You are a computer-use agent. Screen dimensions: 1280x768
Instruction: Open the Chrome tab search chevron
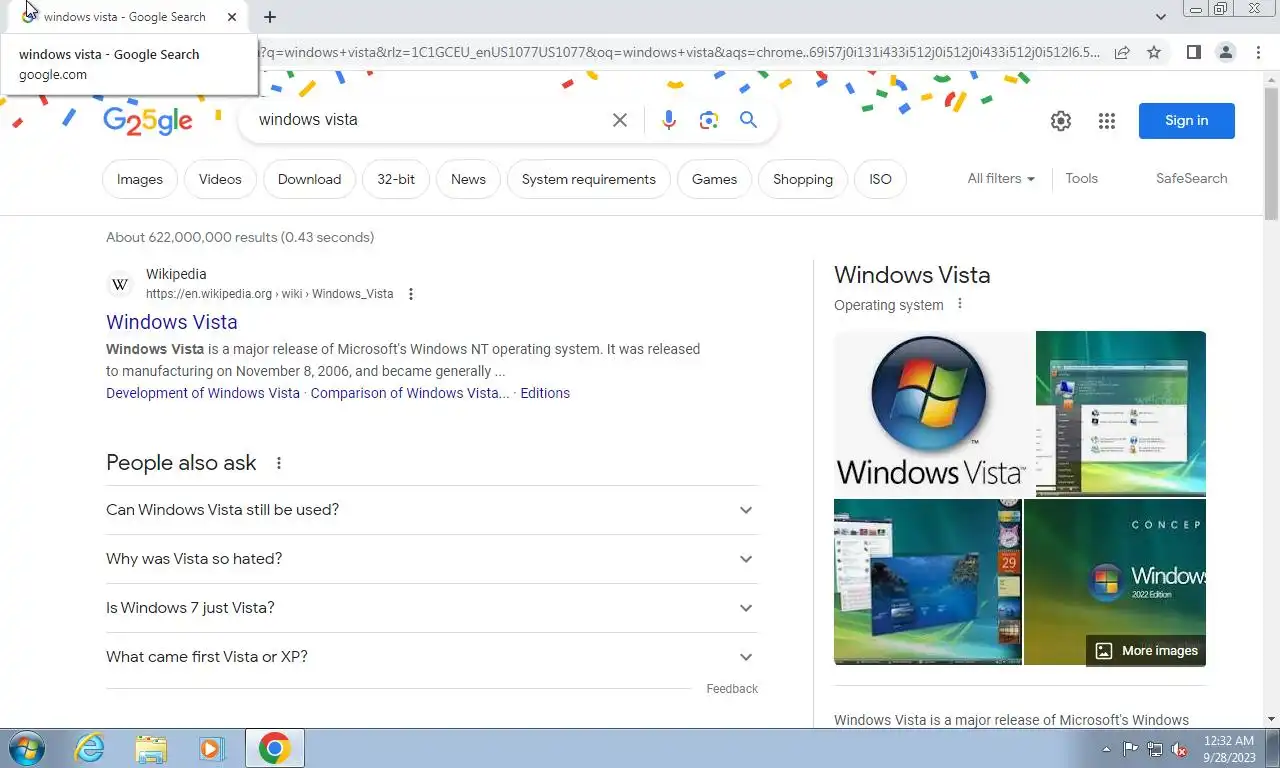pyautogui.click(x=1161, y=17)
